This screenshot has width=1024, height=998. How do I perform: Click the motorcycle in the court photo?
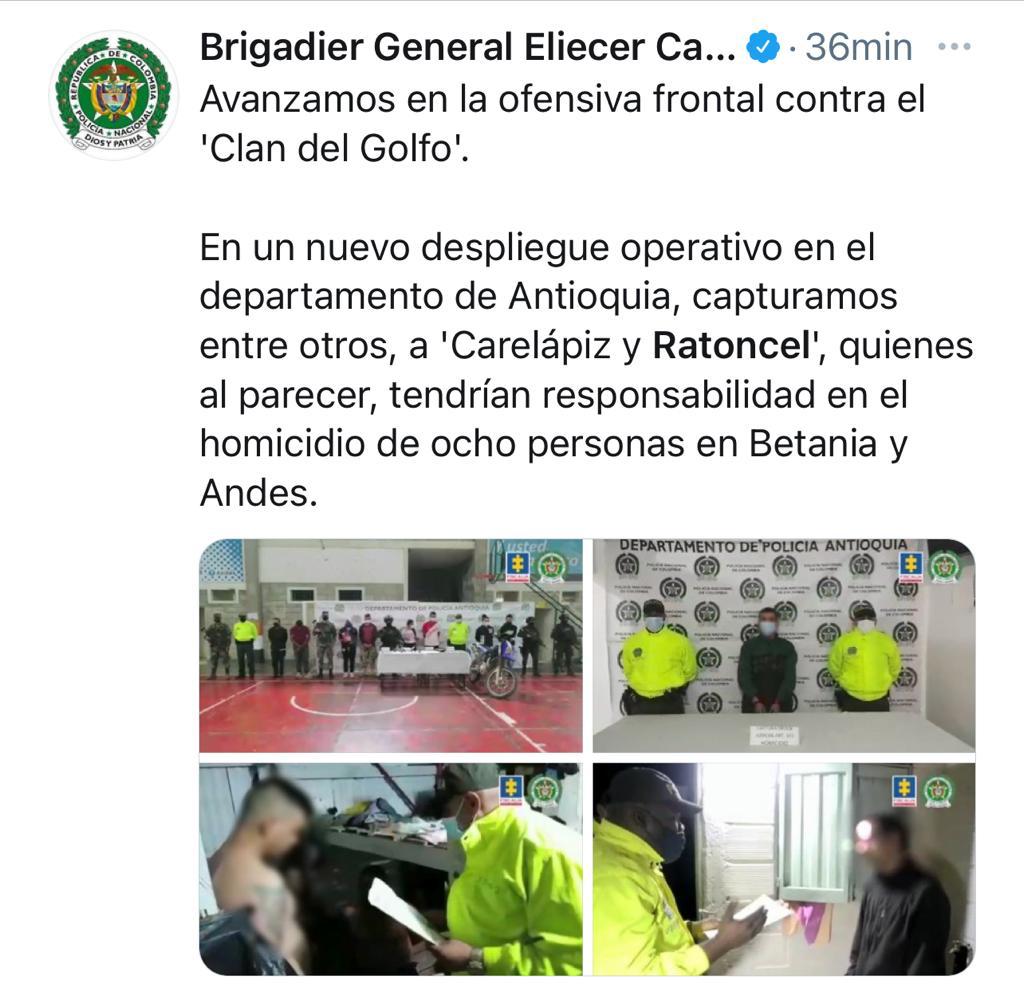[495, 669]
